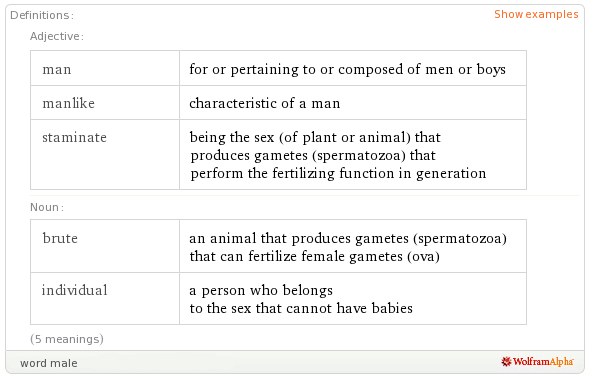Click the 'Adjective:' section label
Viewport: 590px width, 379px height.
click(x=56, y=36)
